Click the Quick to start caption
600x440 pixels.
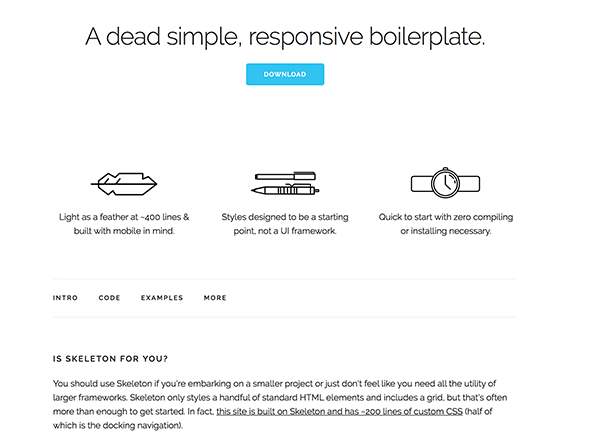446,224
